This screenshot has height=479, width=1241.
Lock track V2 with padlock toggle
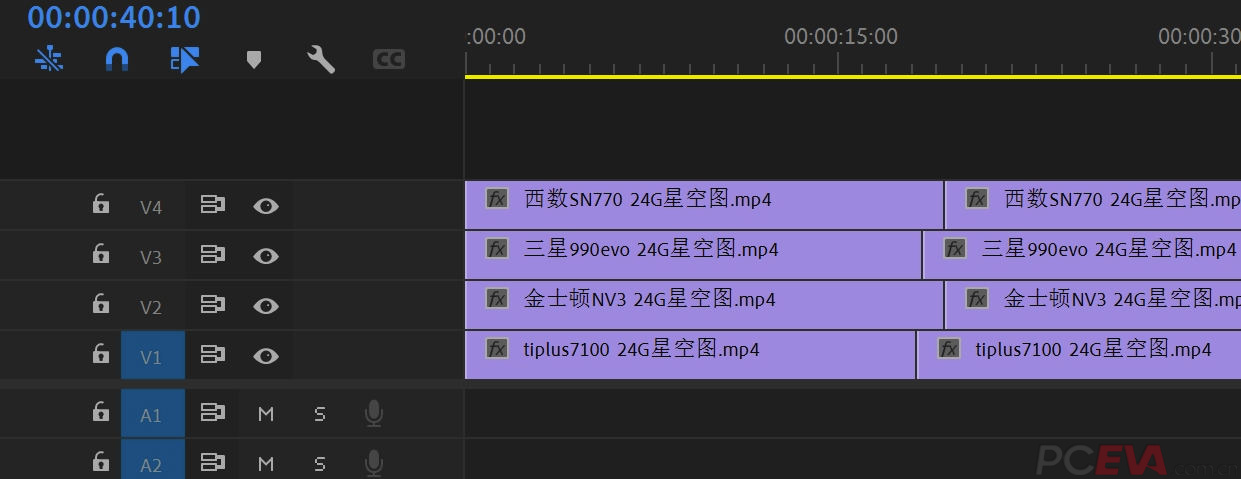pyautogui.click(x=101, y=303)
